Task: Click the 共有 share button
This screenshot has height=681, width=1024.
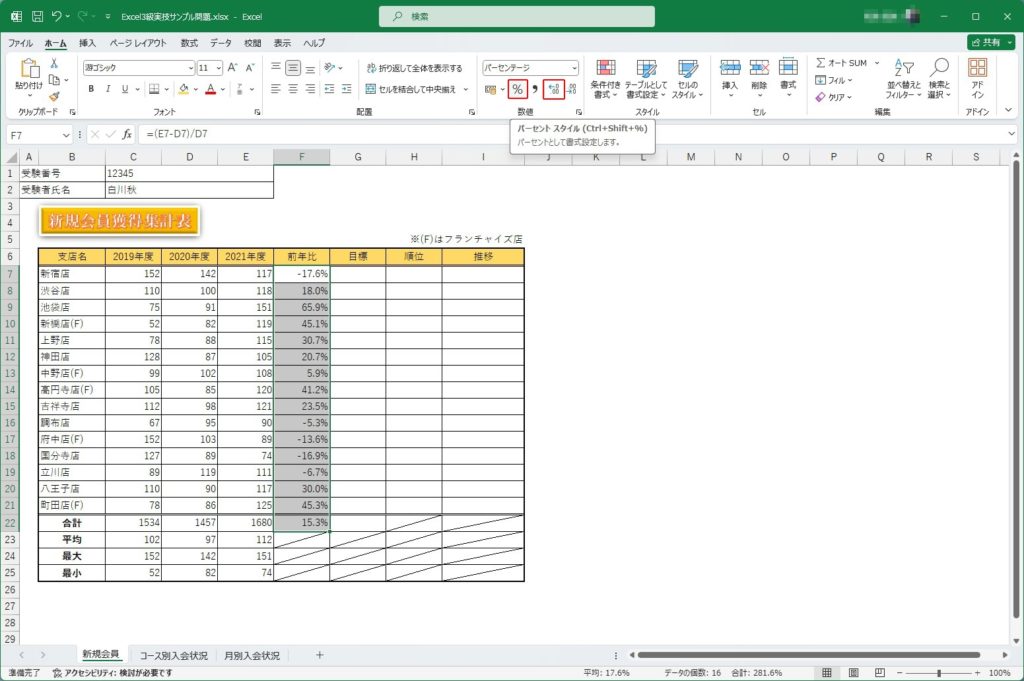Action: coord(990,43)
